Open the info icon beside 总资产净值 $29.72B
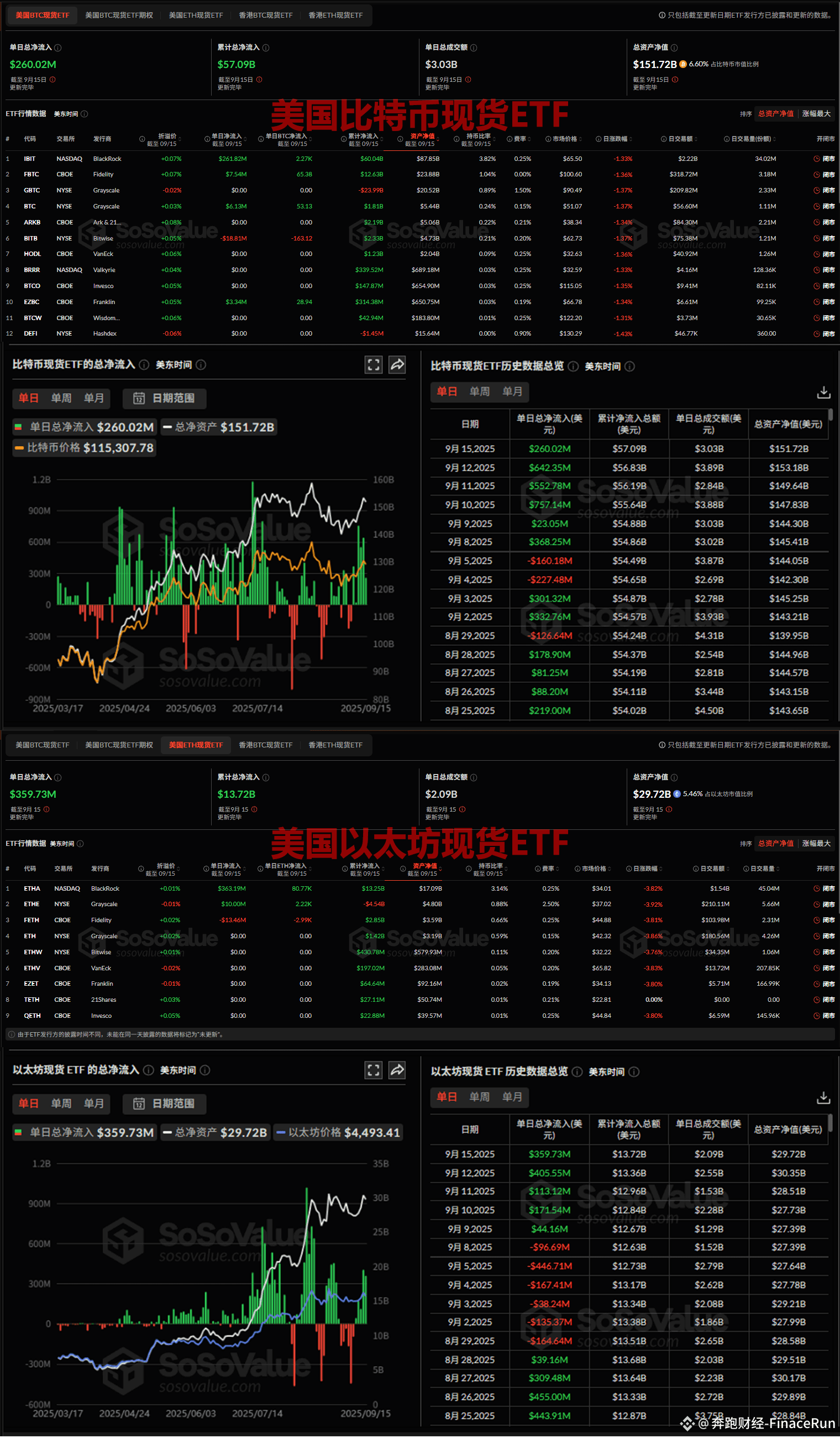Viewport: 840px width, 1438px height. [x=674, y=778]
